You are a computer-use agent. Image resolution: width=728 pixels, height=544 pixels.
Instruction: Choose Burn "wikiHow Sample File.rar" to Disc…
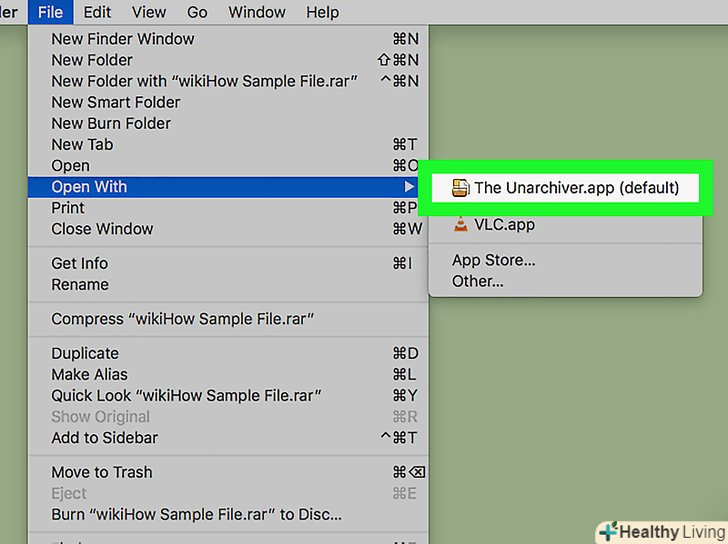pyautogui.click(x=196, y=514)
